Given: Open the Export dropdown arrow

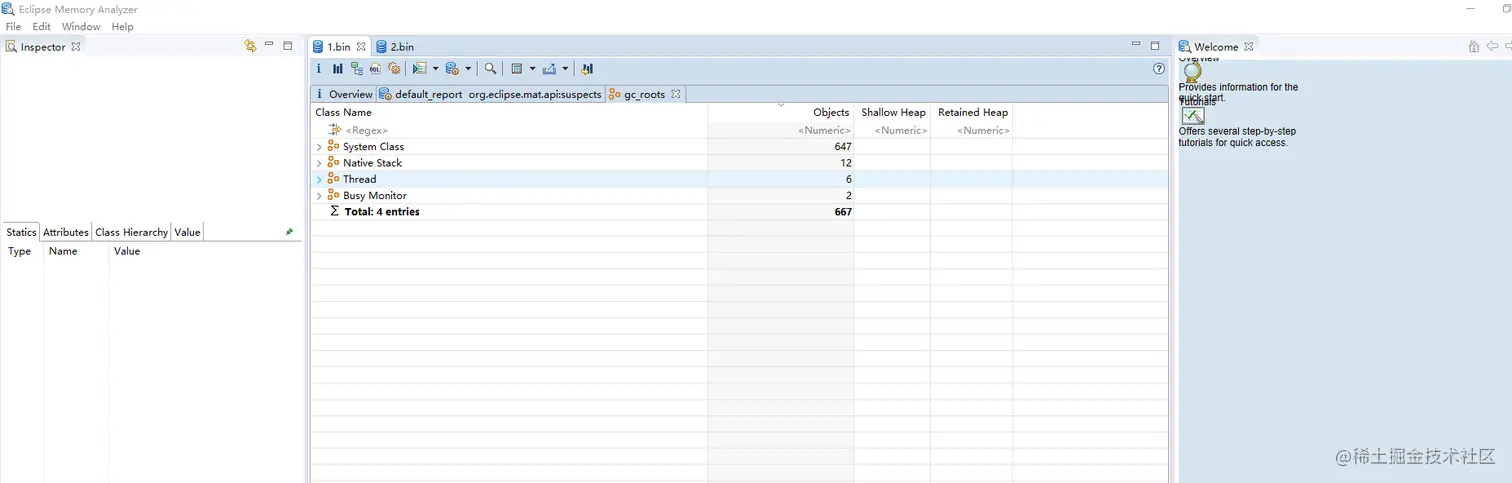Looking at the screenshot, I should (565, 69).
